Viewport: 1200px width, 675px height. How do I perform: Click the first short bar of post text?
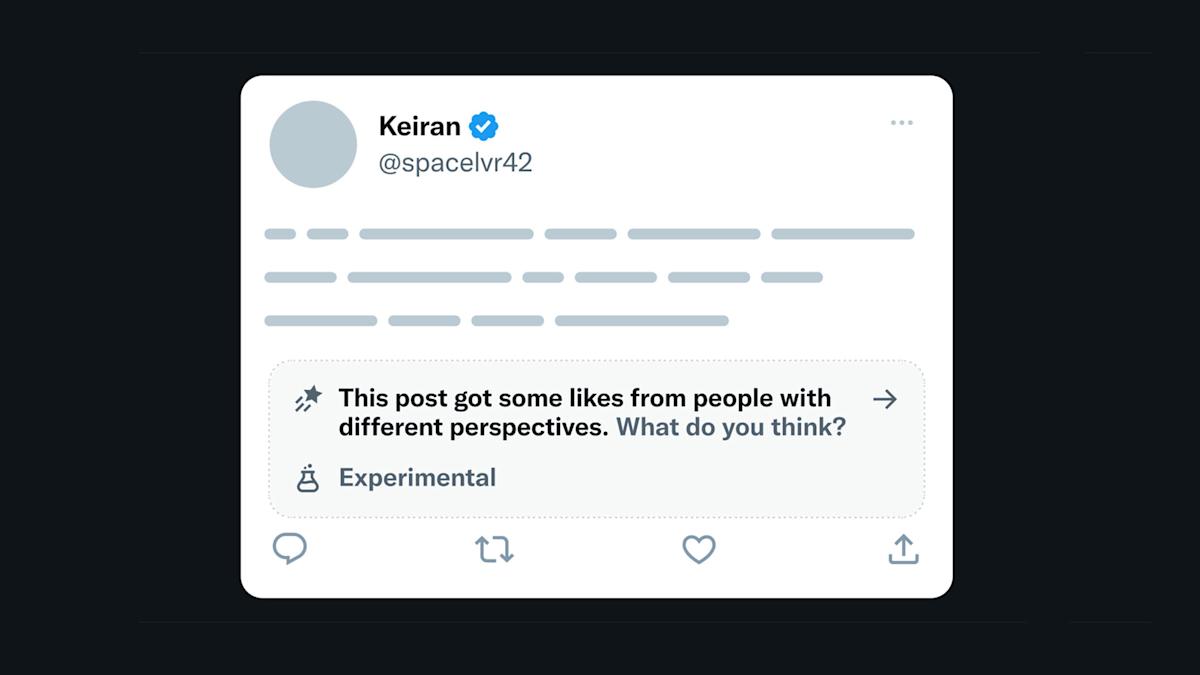click(x=280, y=234)
